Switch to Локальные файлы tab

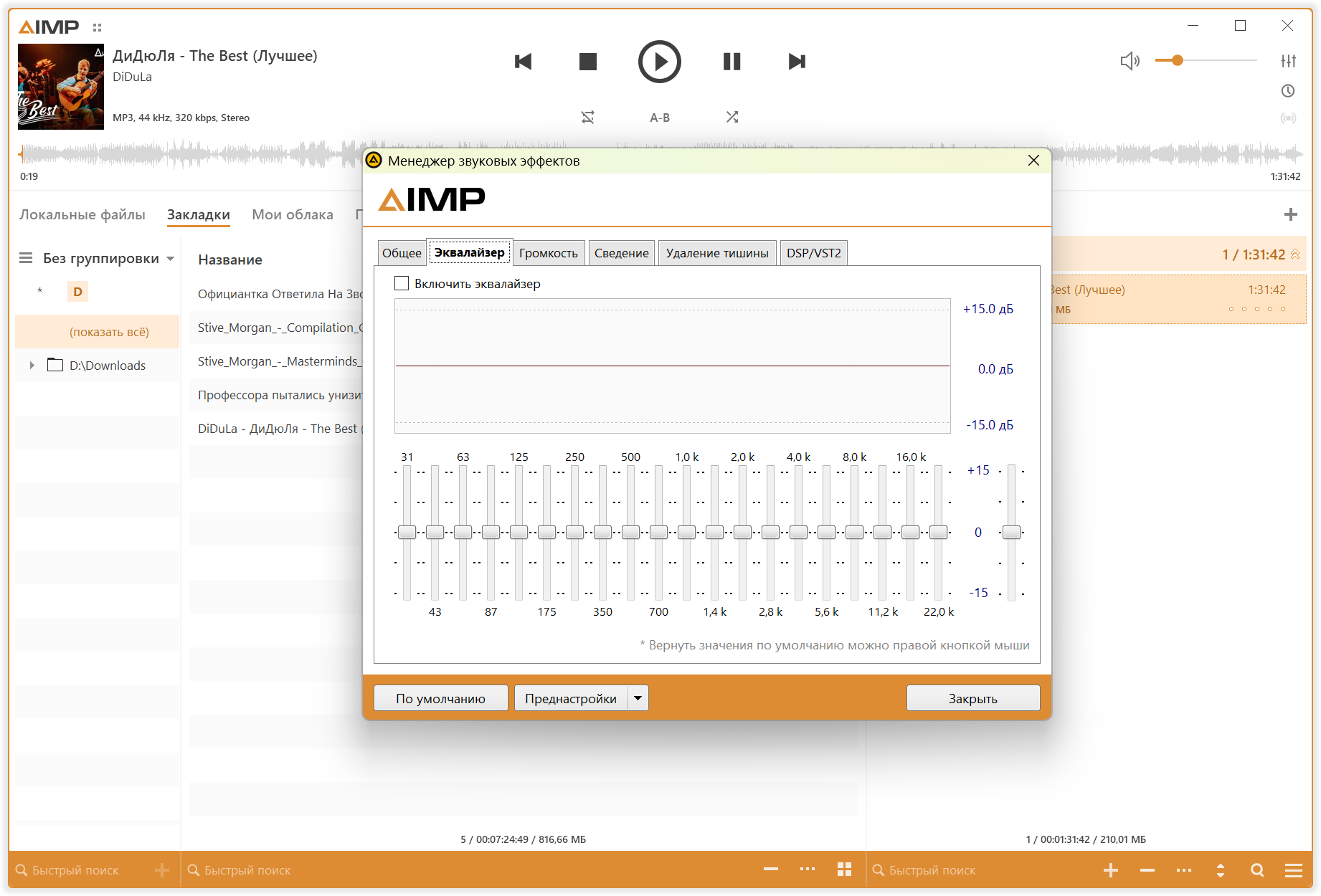coord(82,214)
